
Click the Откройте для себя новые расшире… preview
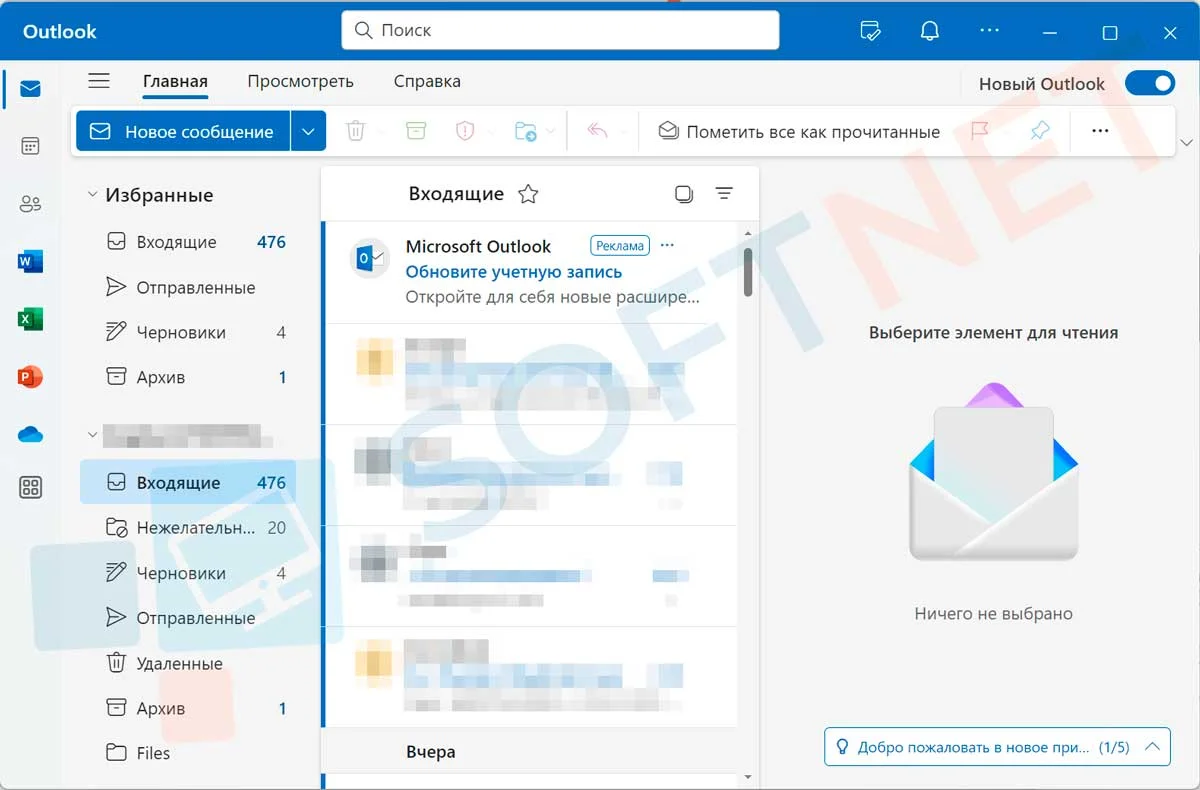click(552, 297)
